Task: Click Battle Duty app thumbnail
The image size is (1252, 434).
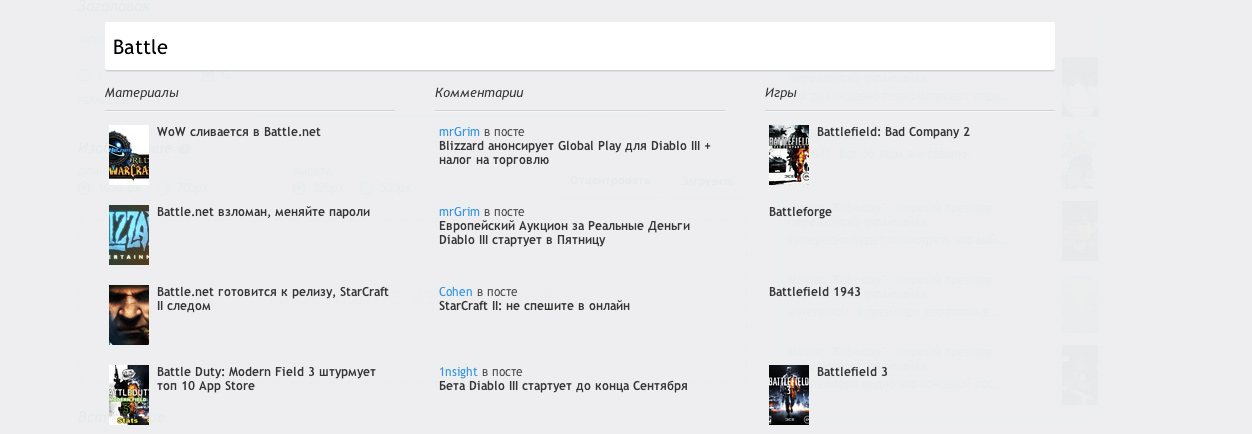Action: coord(129,395)
